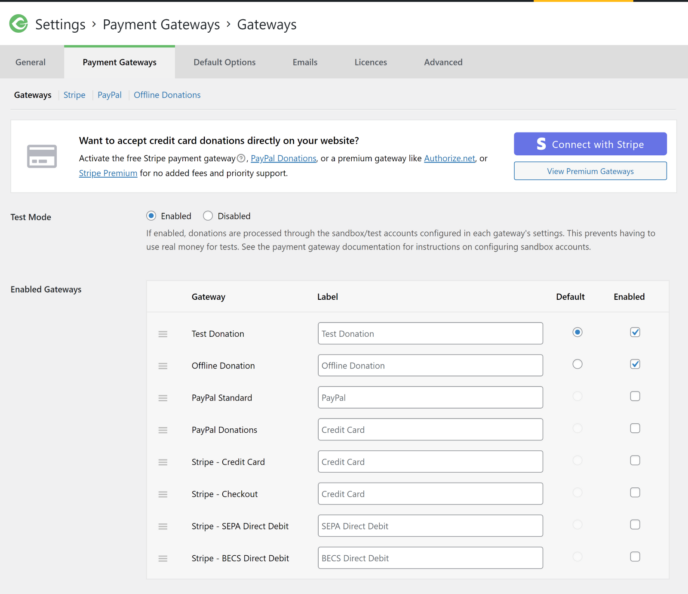The image size is (688, 594).
Task: Open the Stripe sub-section link
Action: coord(74,95)
